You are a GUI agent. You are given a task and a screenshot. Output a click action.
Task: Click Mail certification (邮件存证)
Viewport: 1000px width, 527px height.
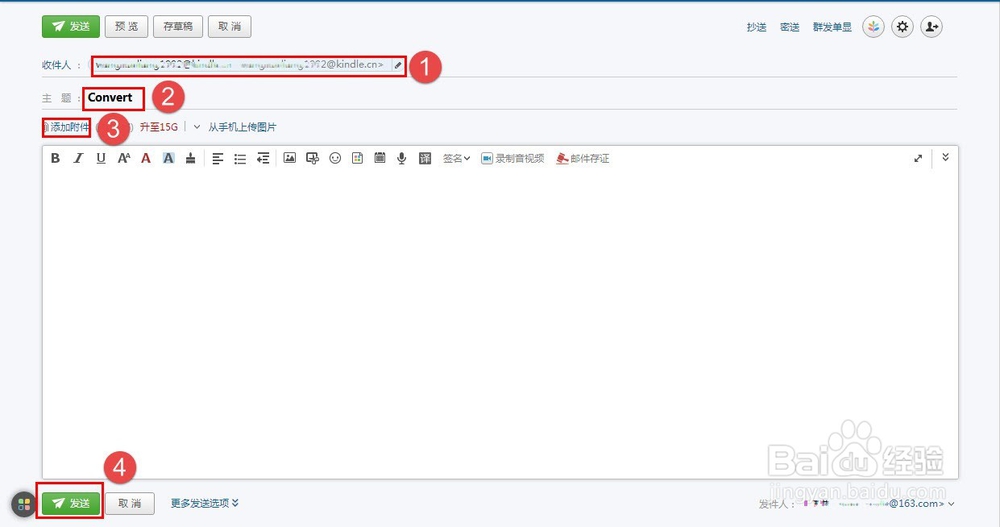tap(583, 158)
